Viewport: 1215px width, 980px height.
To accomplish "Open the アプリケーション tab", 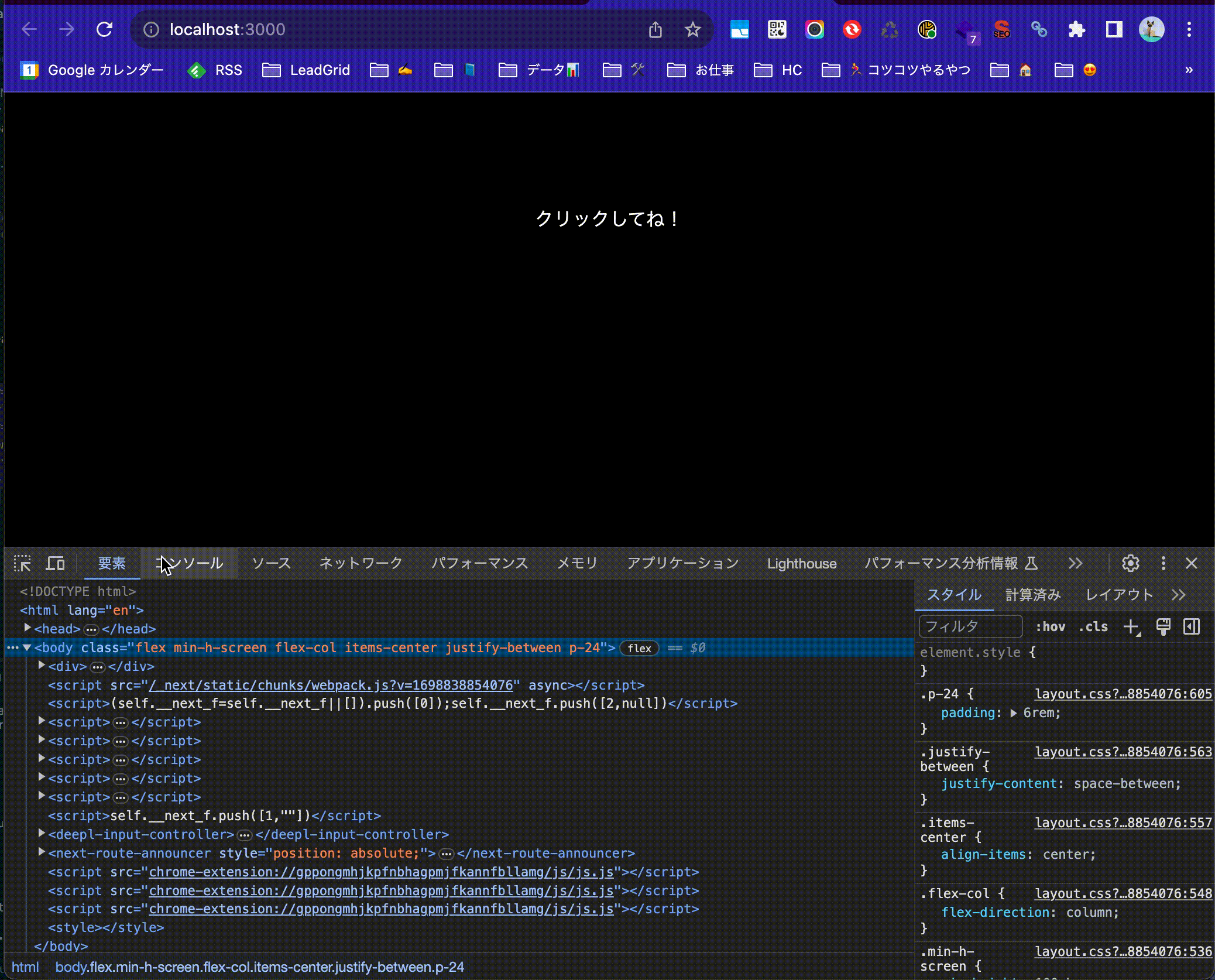I will [683, 563].
